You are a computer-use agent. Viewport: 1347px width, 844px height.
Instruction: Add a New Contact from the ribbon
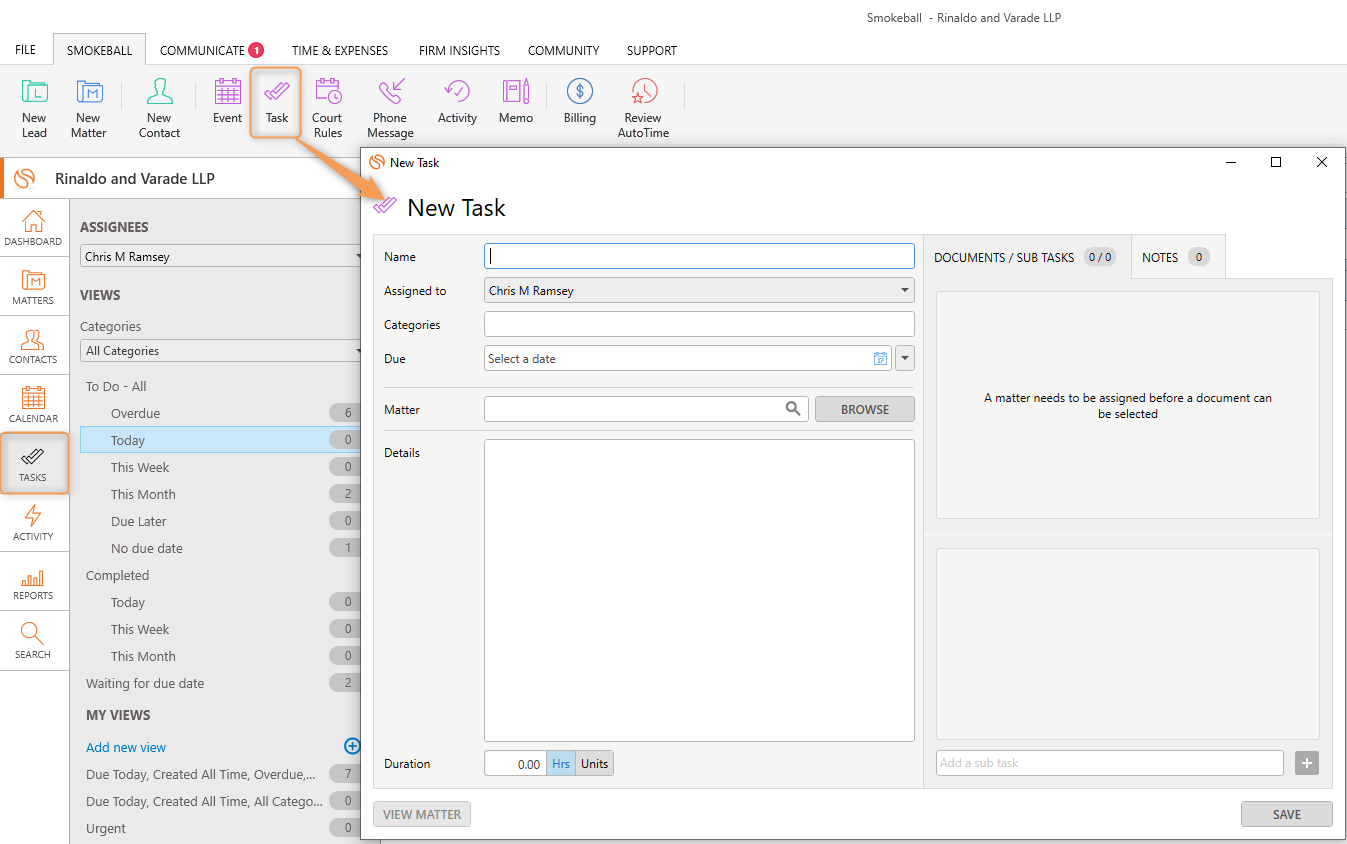click(x=159, y=108)
